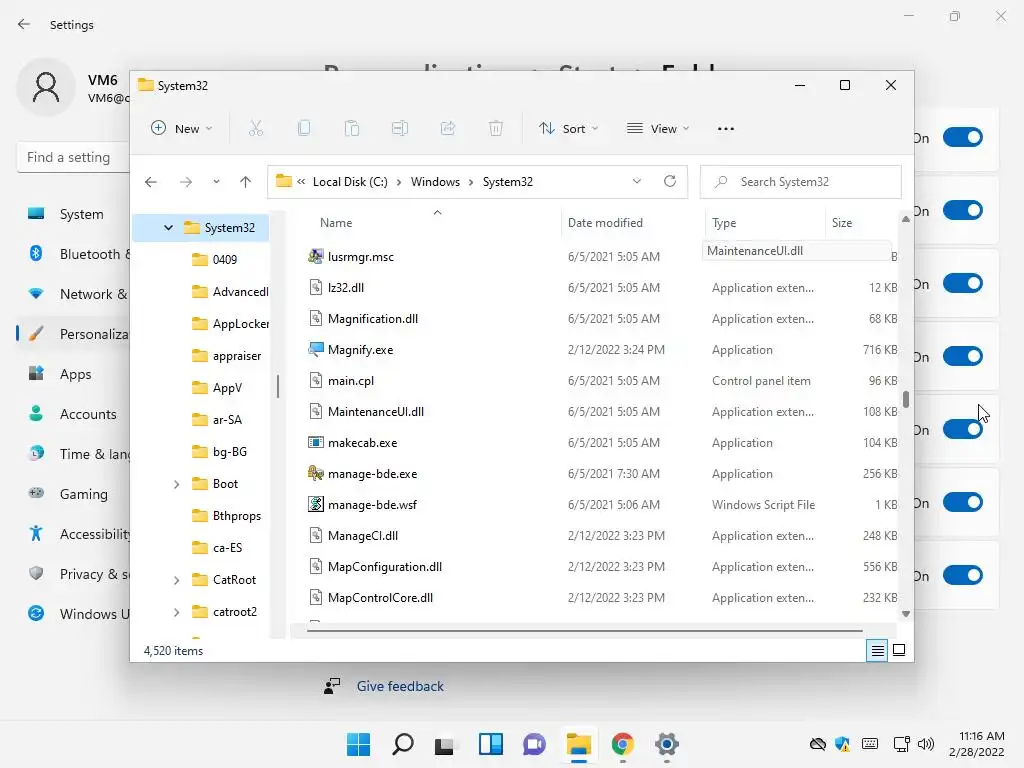
Task: Click the Settings back arrow
Action: (24, 24)
